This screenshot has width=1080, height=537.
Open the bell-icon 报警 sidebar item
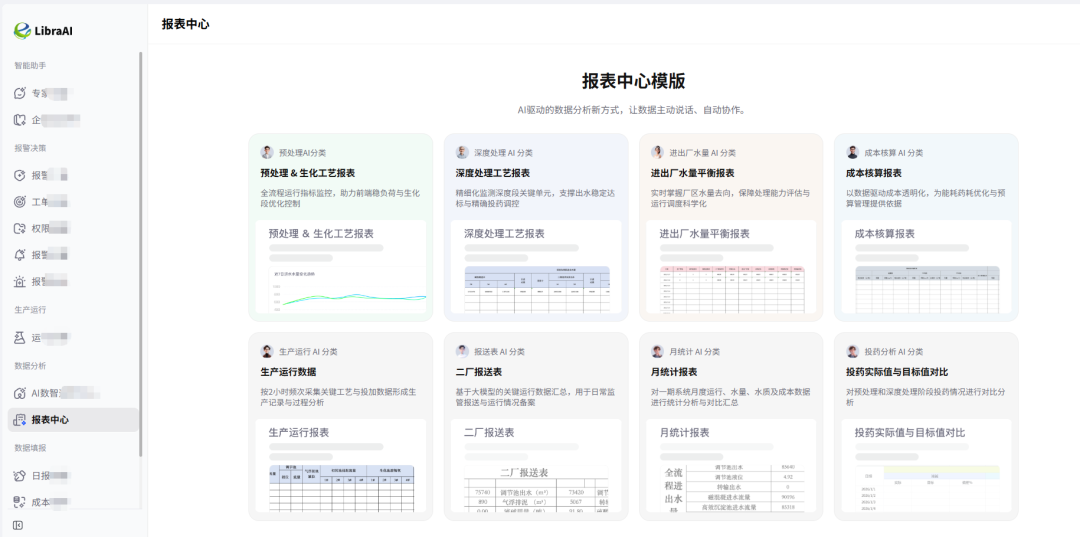point(73,255)
